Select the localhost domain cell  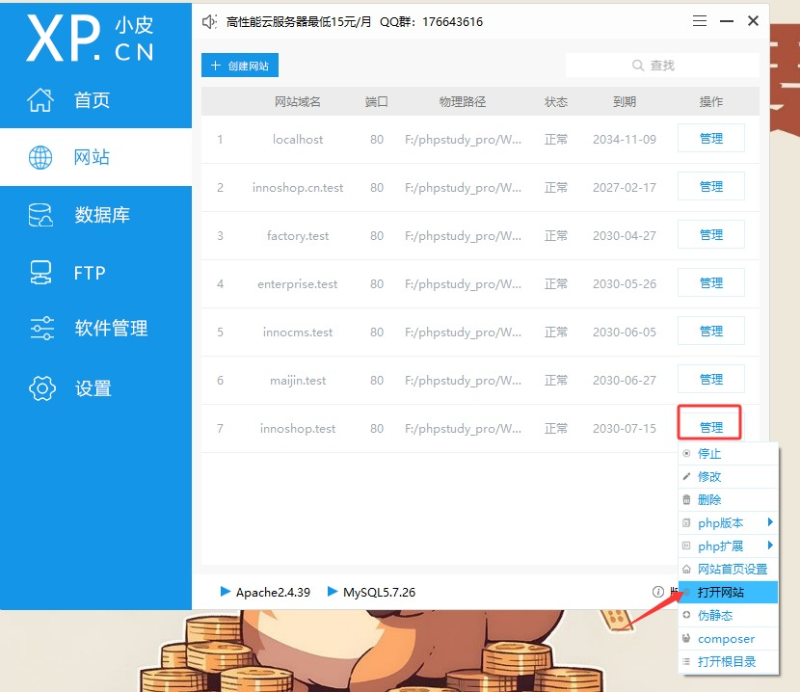click(x=297, y=139)
